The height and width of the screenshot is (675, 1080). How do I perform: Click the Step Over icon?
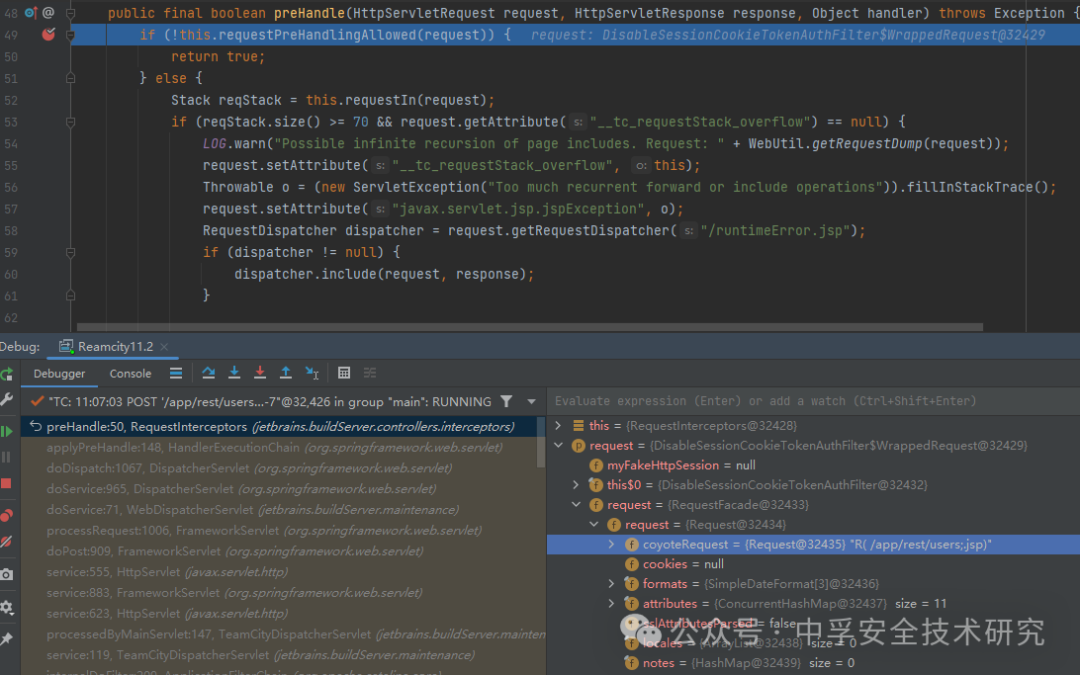click(209, 373)
